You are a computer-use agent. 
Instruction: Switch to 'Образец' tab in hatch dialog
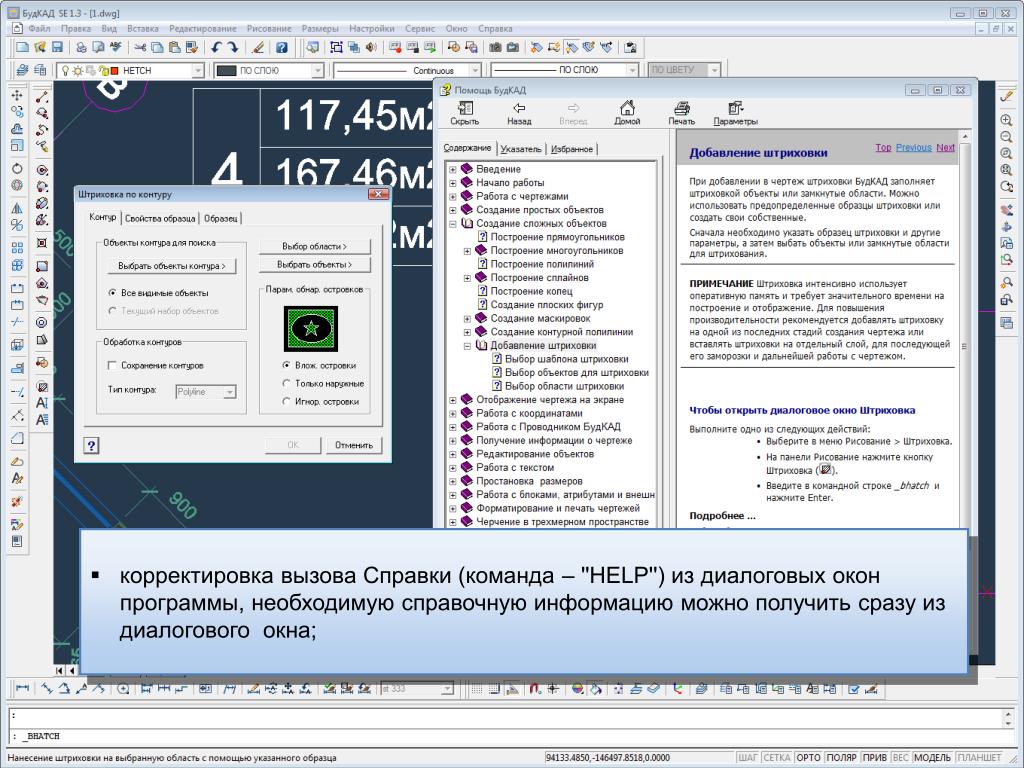(221, 219)
